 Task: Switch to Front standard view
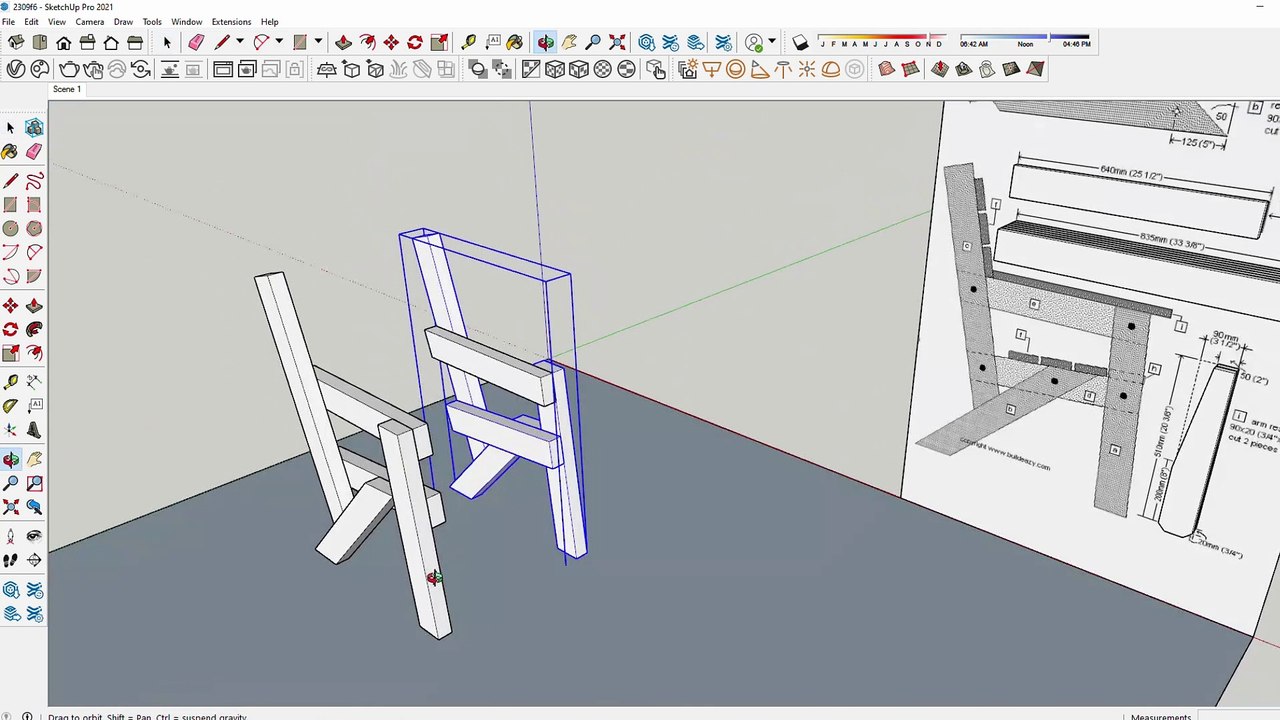coord(63,43)
